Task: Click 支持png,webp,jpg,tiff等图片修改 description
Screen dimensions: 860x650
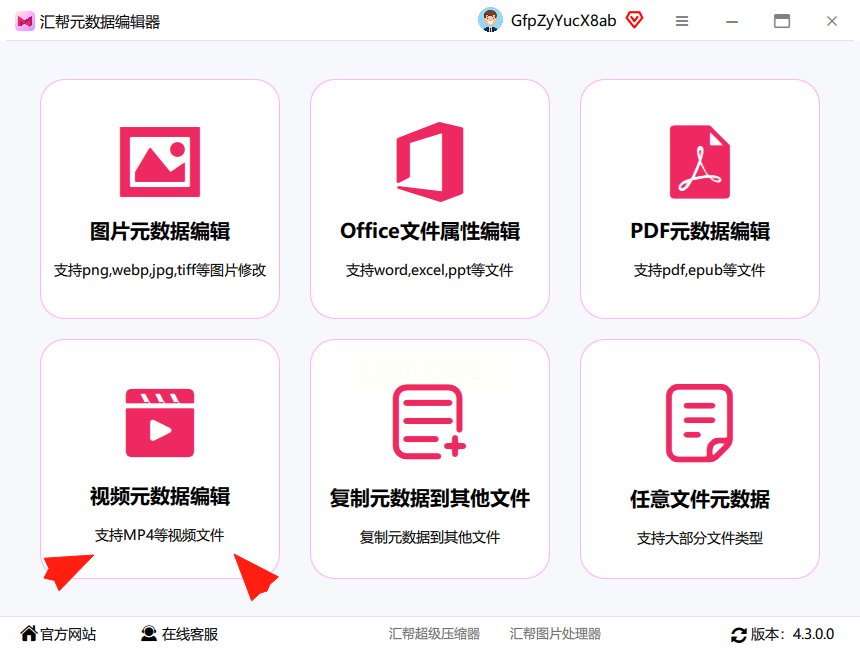Action: coord(160,270)
